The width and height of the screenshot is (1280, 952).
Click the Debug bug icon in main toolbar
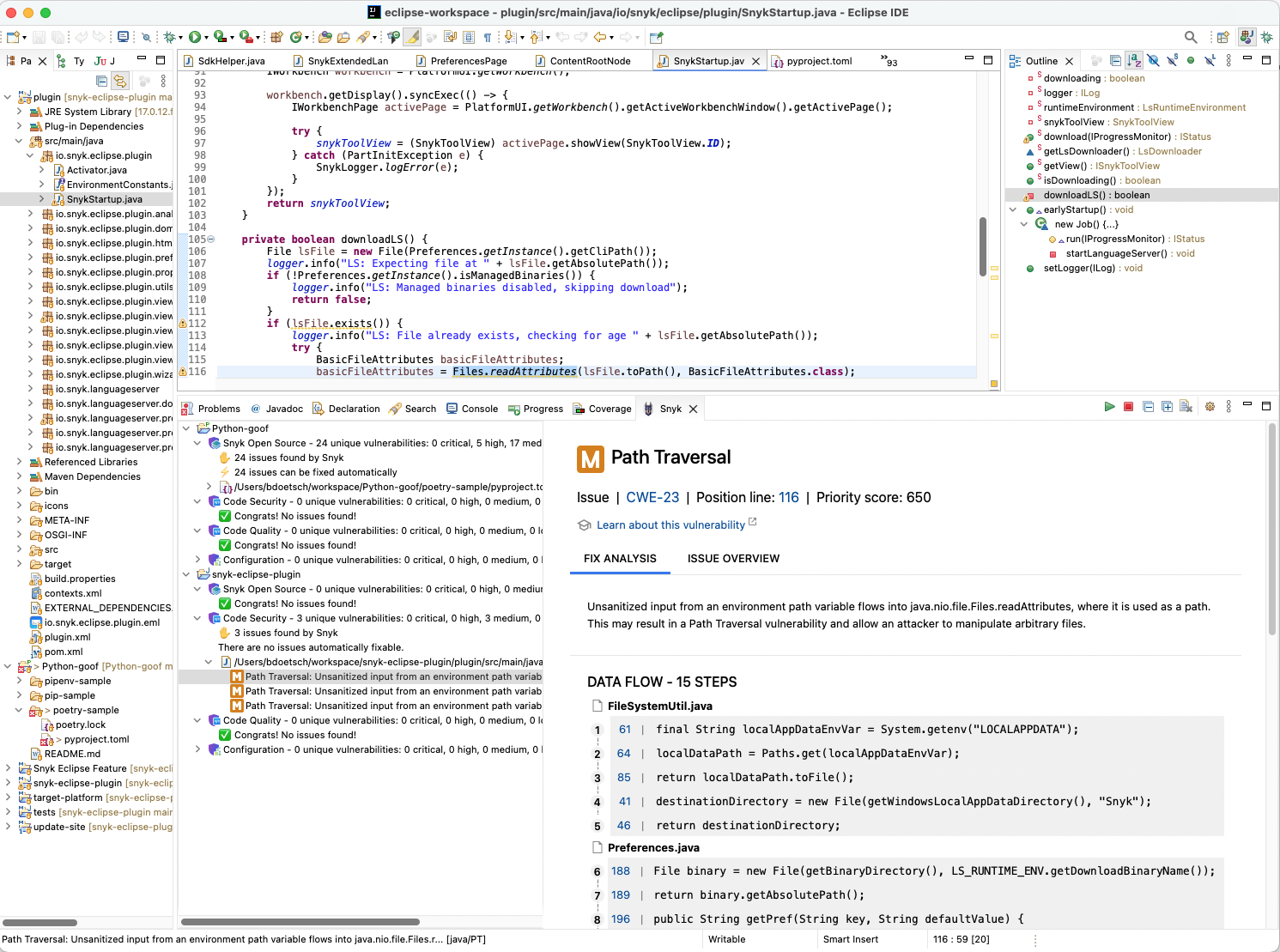[x=170, y=37]
